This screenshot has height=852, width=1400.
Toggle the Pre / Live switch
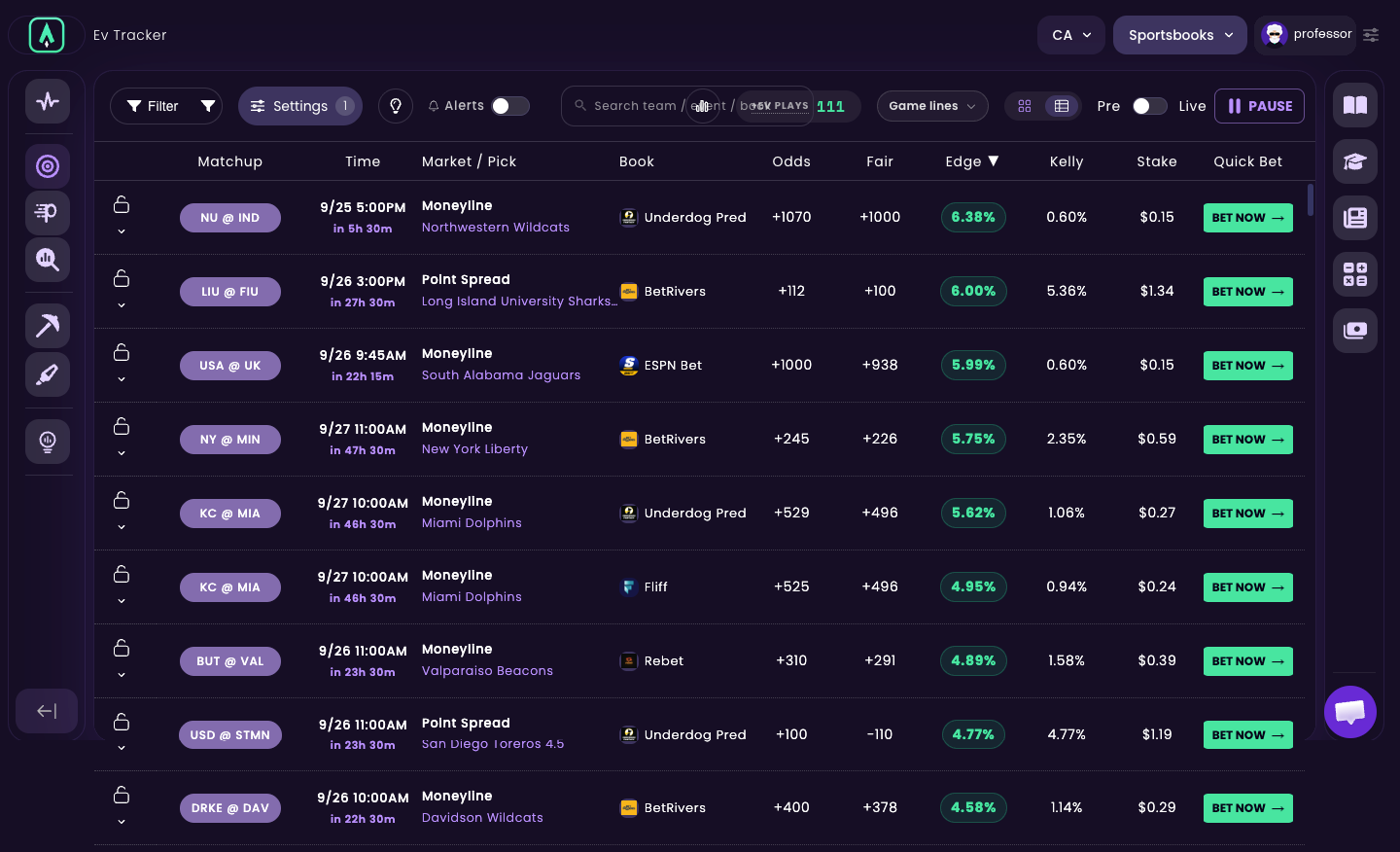coord(1150,106)
